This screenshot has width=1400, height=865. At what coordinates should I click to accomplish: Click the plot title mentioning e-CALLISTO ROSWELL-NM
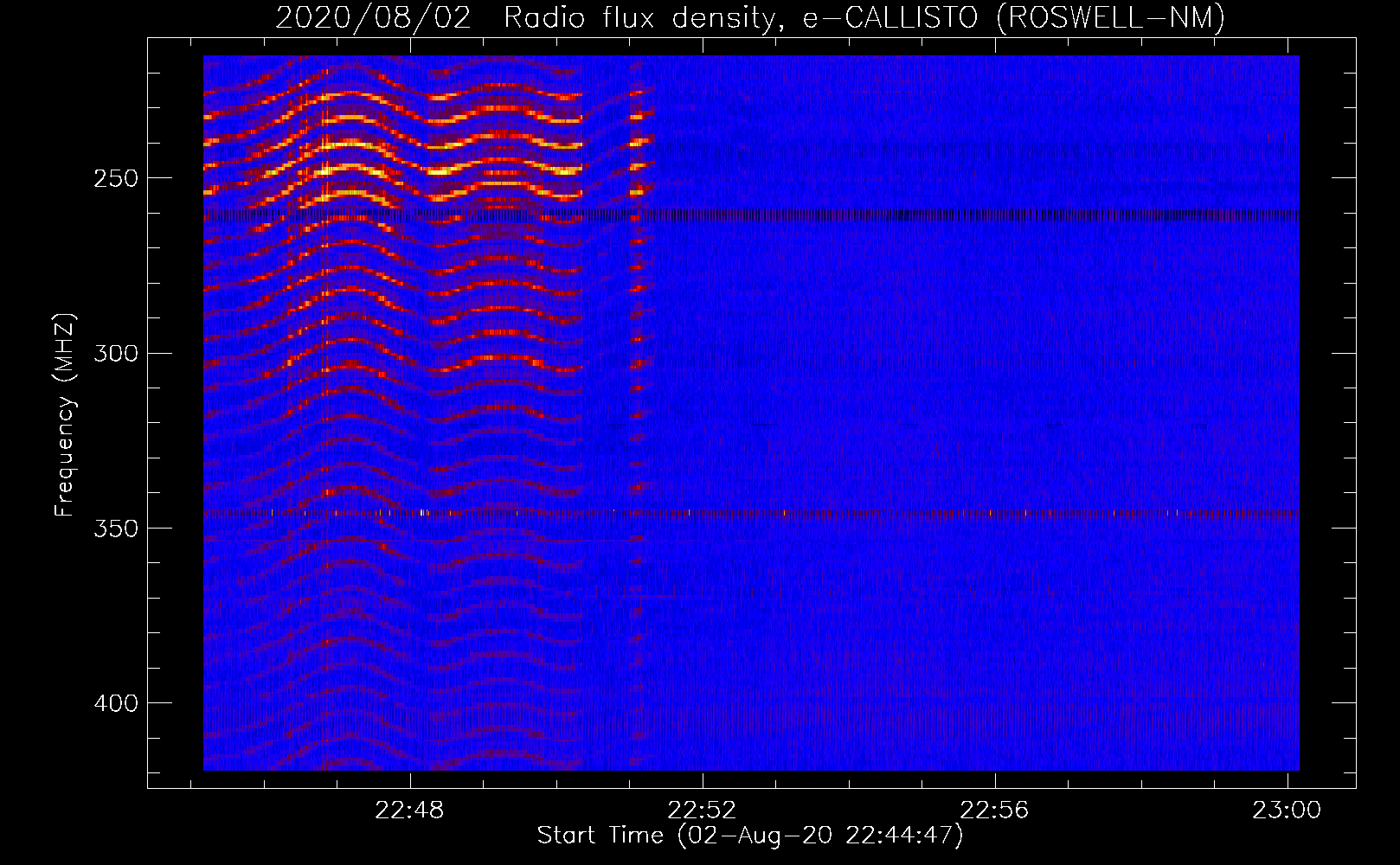tap(750, 17)
